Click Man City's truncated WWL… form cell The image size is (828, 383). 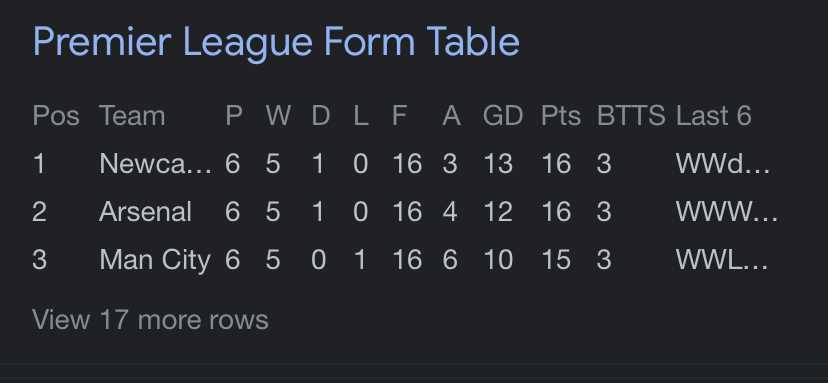722,260
